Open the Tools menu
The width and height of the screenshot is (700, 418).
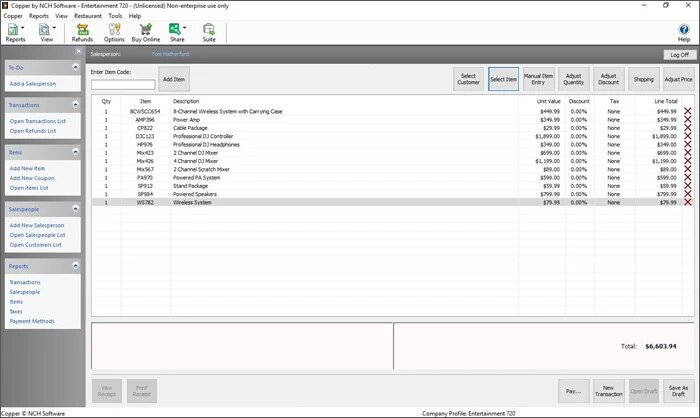(115, 16)
